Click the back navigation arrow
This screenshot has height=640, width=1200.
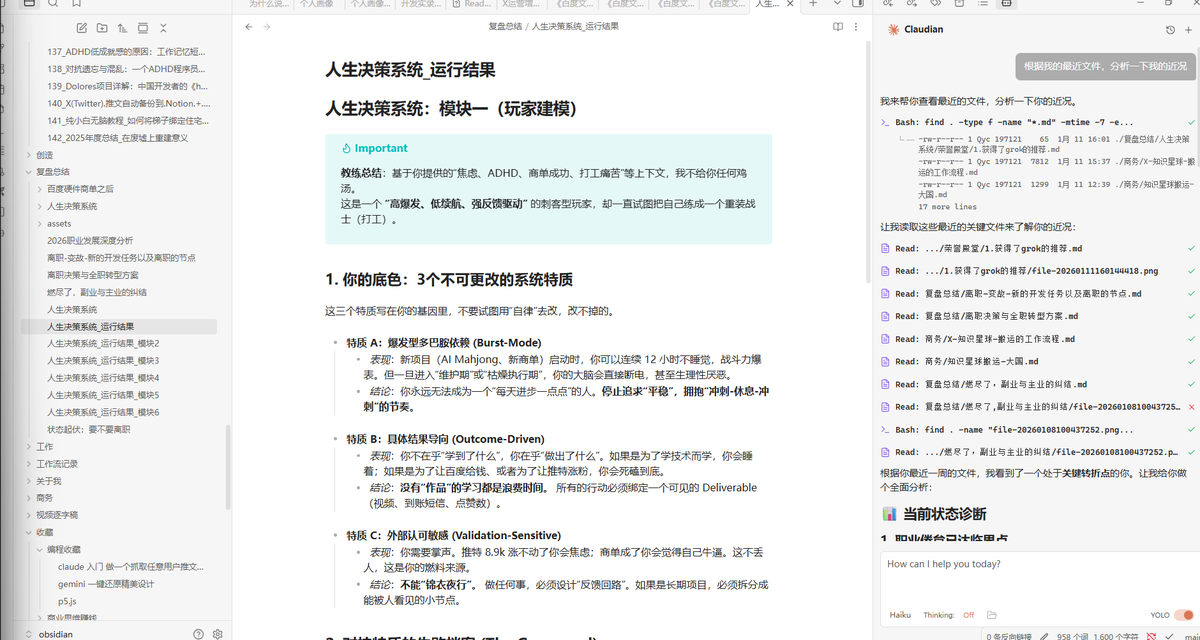coord(248,28)
